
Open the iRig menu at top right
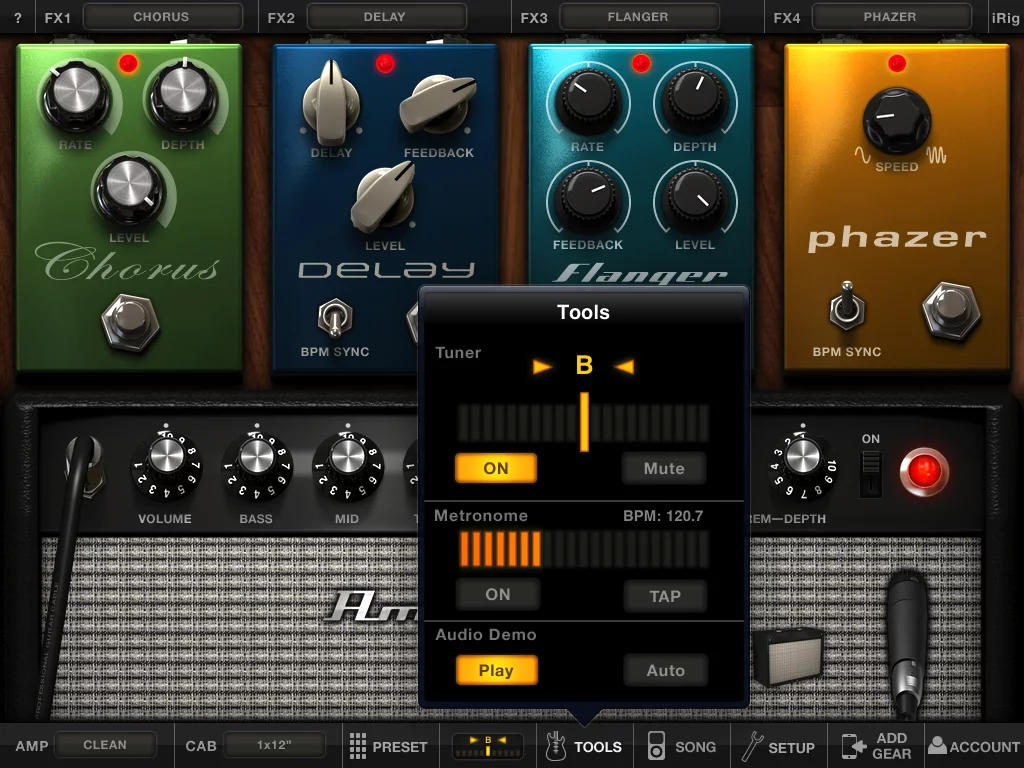click(1005, 16)
